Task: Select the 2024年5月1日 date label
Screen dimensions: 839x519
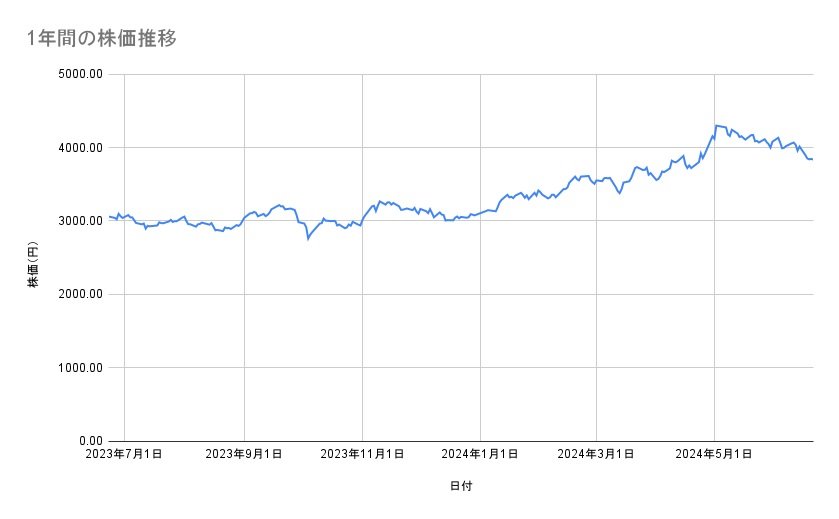Action: [x=714, y=455]
